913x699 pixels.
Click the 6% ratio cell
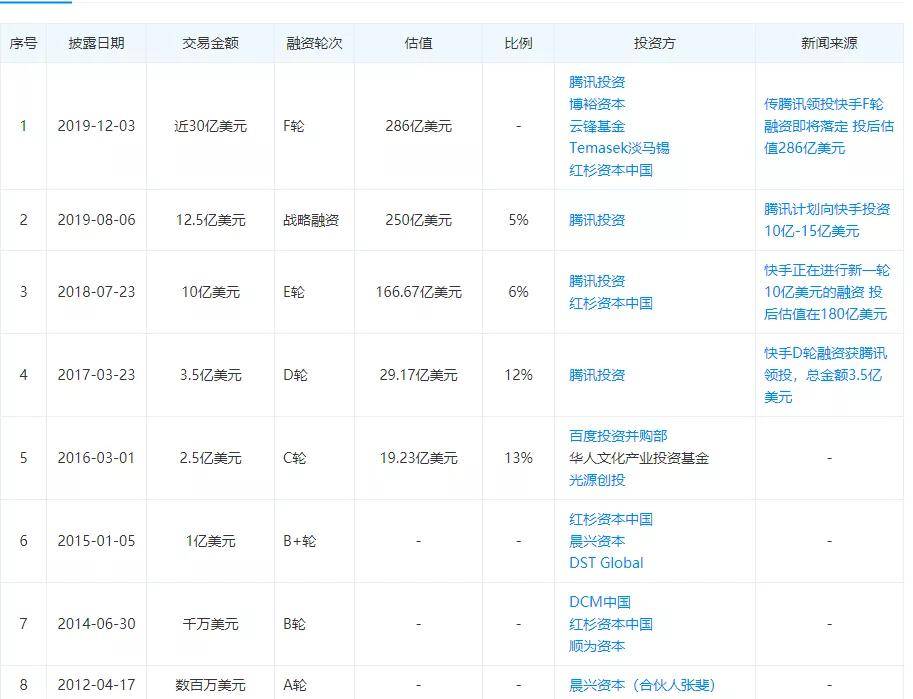coord(518,292)
